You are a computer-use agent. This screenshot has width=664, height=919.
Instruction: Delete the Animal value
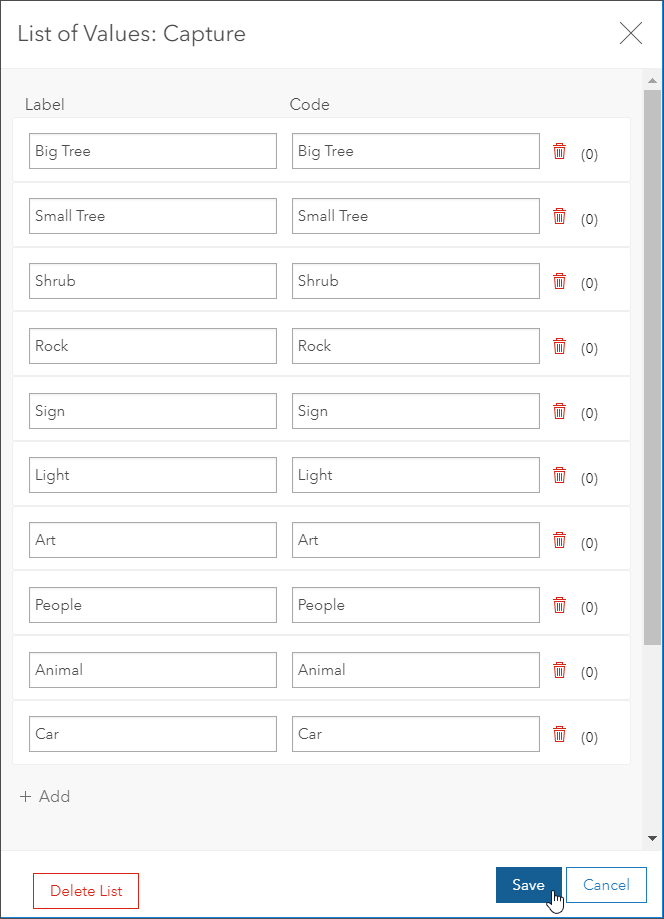[560, 670]
